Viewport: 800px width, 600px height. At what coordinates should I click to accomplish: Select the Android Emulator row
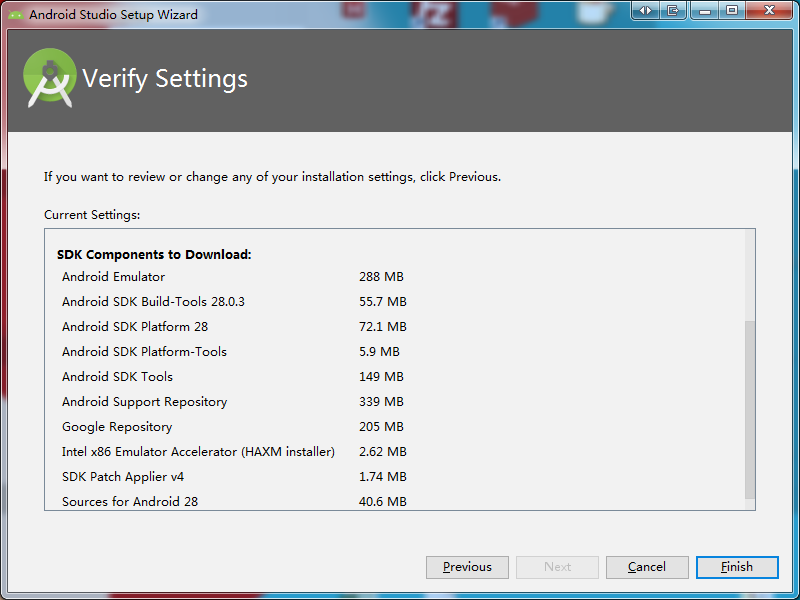click(x=114, y=277)
